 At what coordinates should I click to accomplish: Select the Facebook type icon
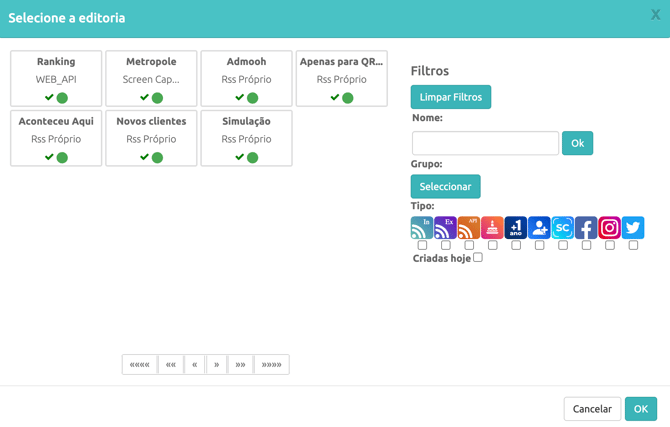tap(586, 227)
